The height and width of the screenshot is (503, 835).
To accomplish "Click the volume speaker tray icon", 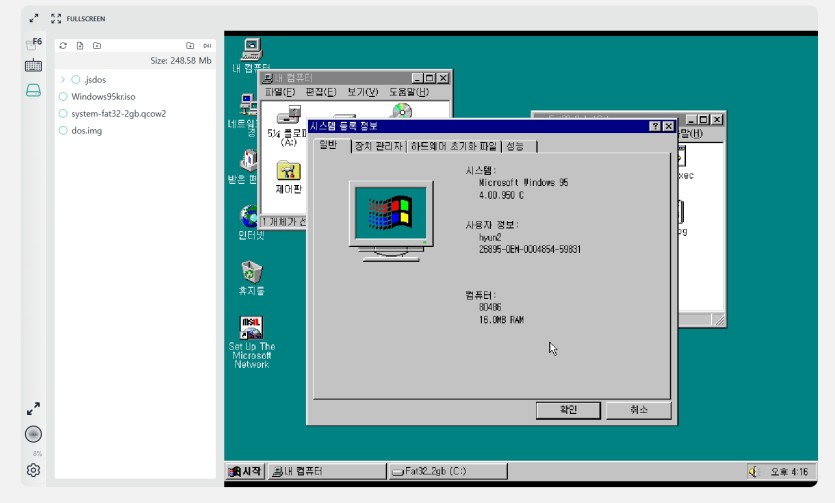I will pyautogui.click(x=754, y=471).
